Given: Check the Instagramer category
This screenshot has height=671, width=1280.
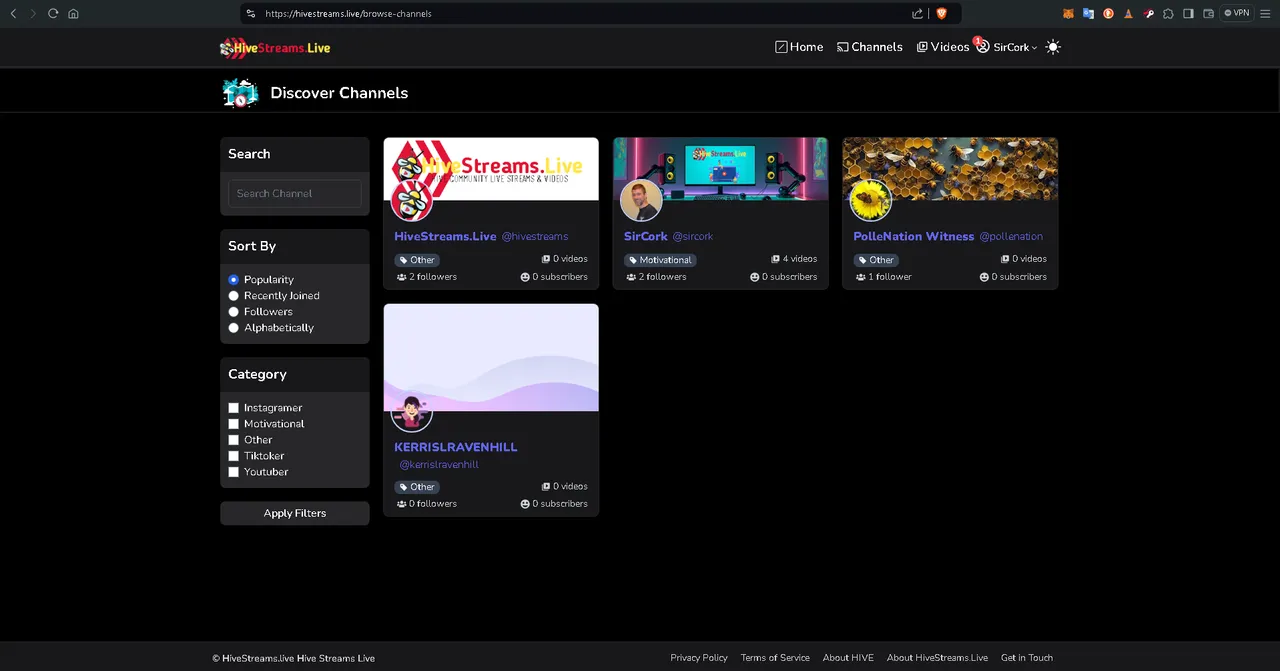Looking at the screenshot, I should click(234, 408).
